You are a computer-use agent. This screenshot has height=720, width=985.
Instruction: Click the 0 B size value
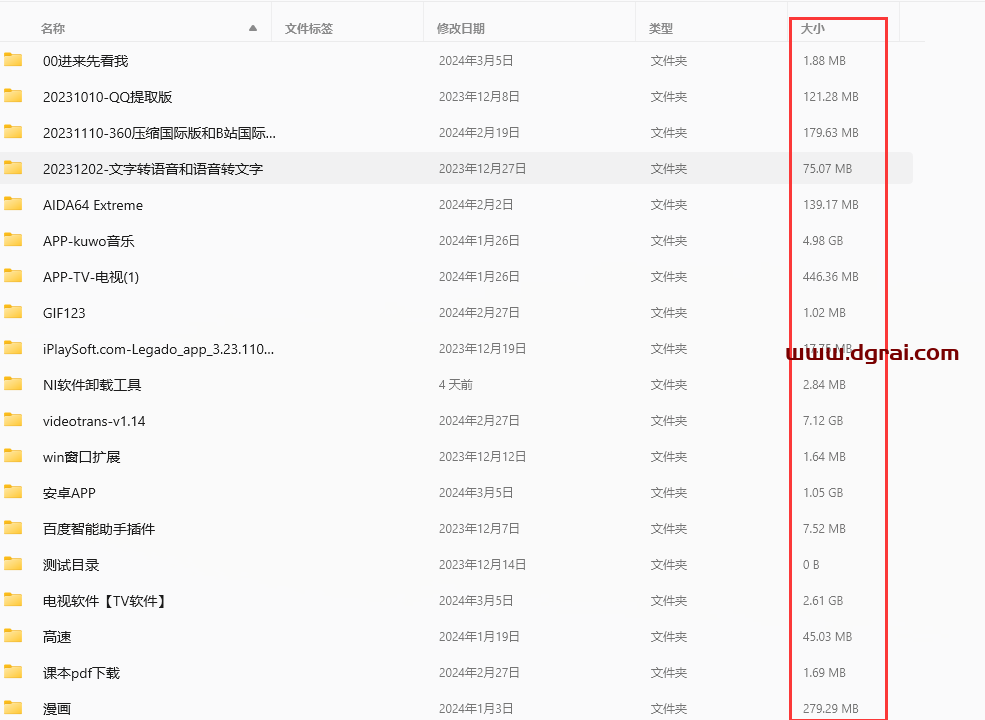811,565
